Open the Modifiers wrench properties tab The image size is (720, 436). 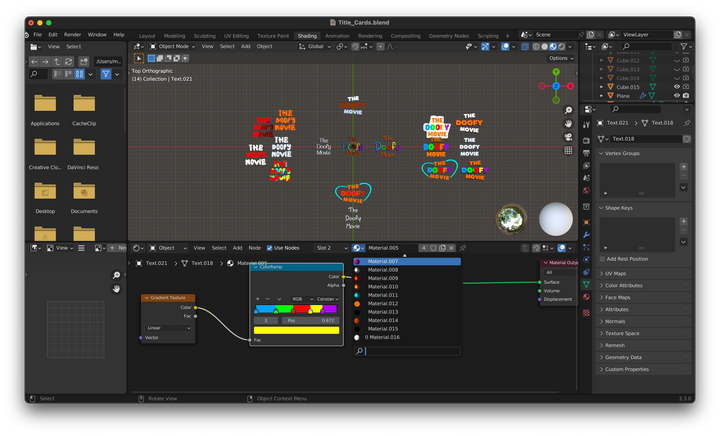point(586,235)
